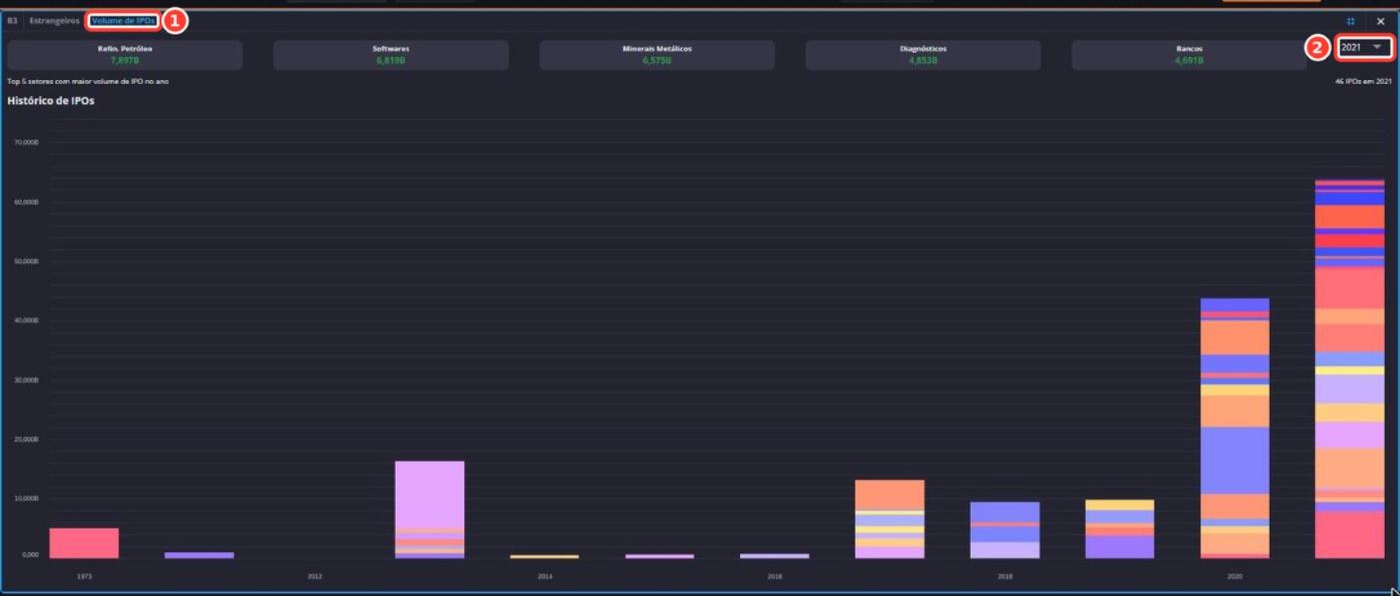Click the 10,000B y-axis label
The width and height of the screenshot is (1400, 596).
(x=26, y=498)
